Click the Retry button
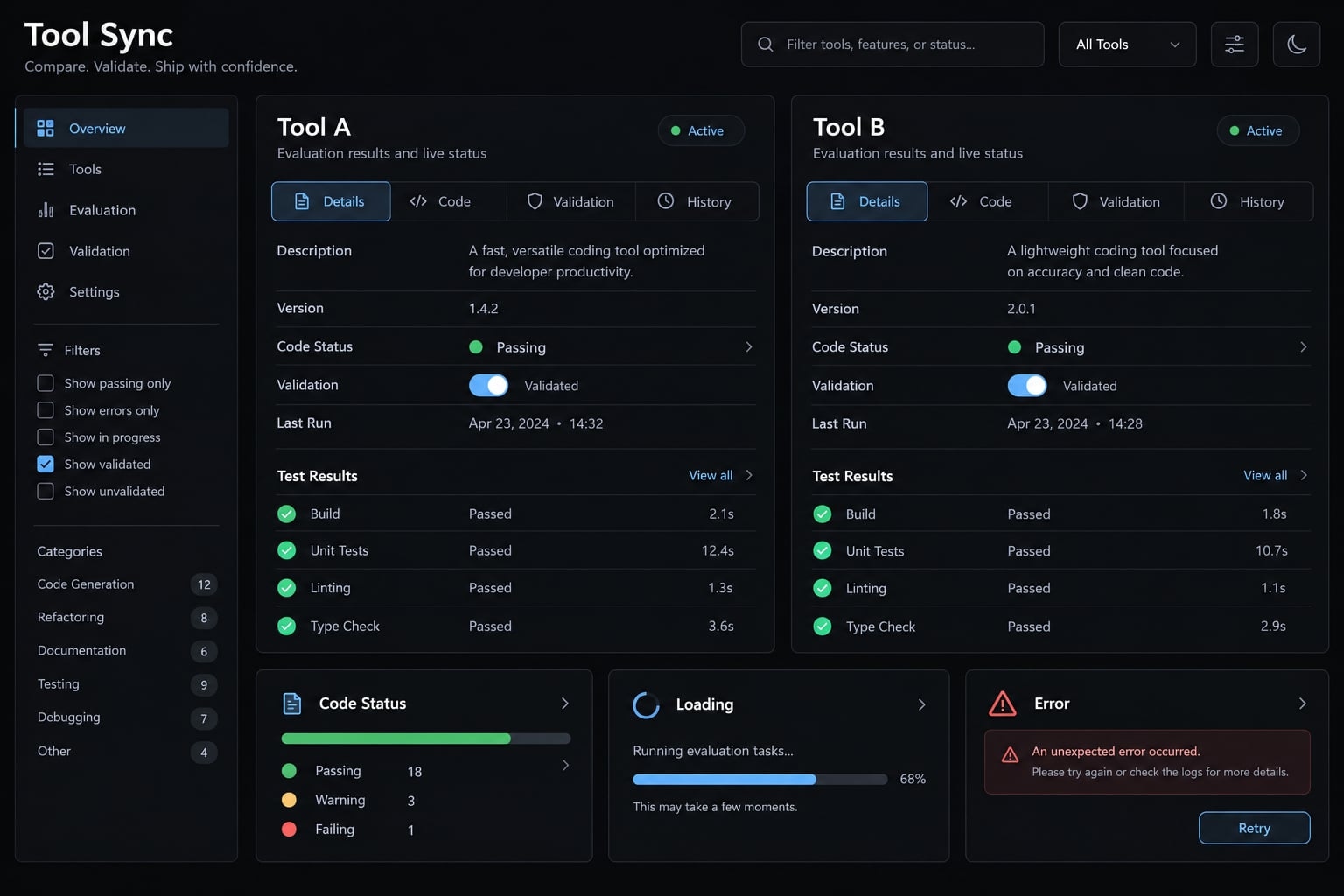This screenshot has width=1344, height=896. [x=1254, y=828]
